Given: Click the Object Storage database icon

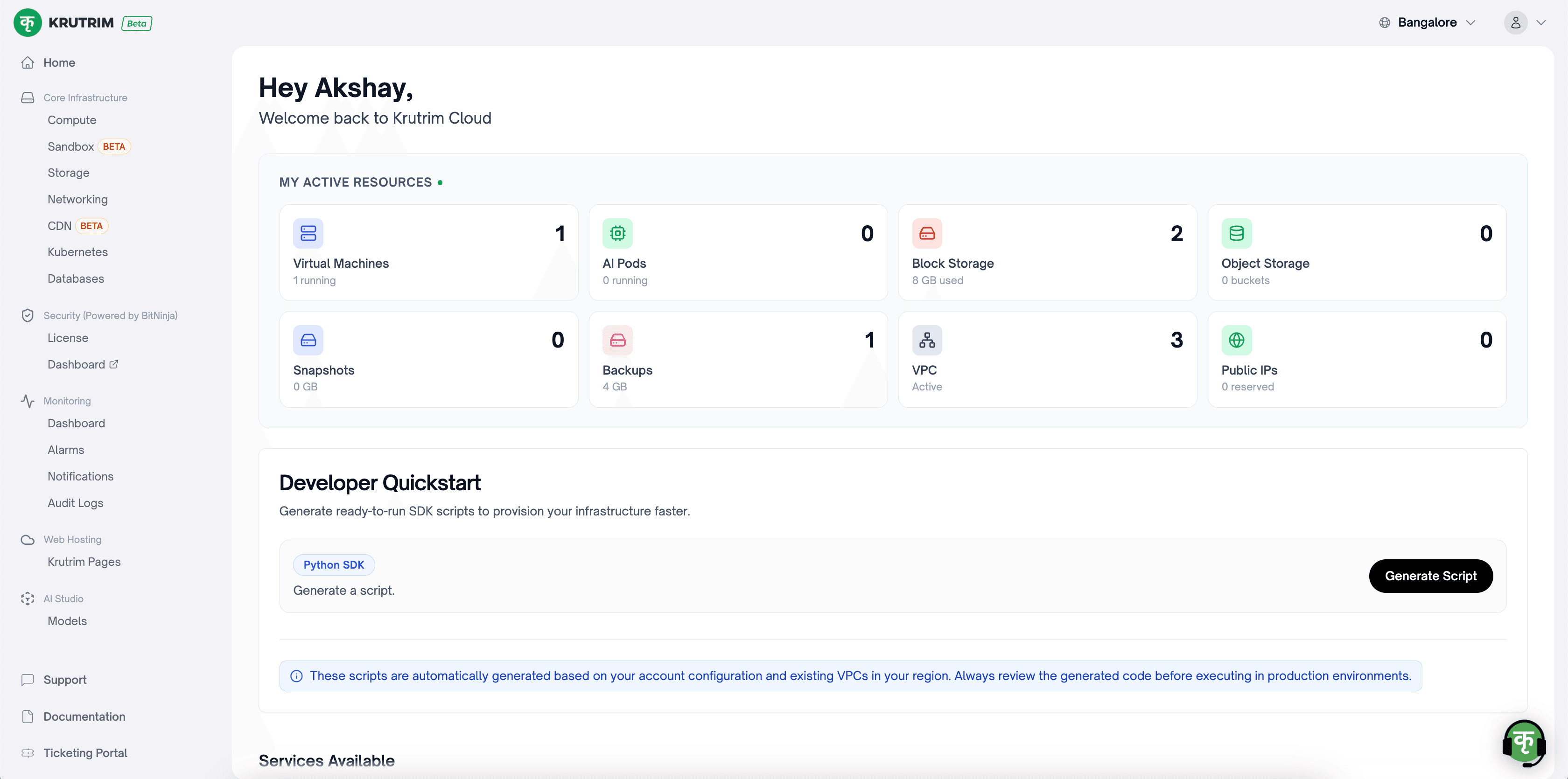Looking at the screenshot, I should (x=1236, y=234).
